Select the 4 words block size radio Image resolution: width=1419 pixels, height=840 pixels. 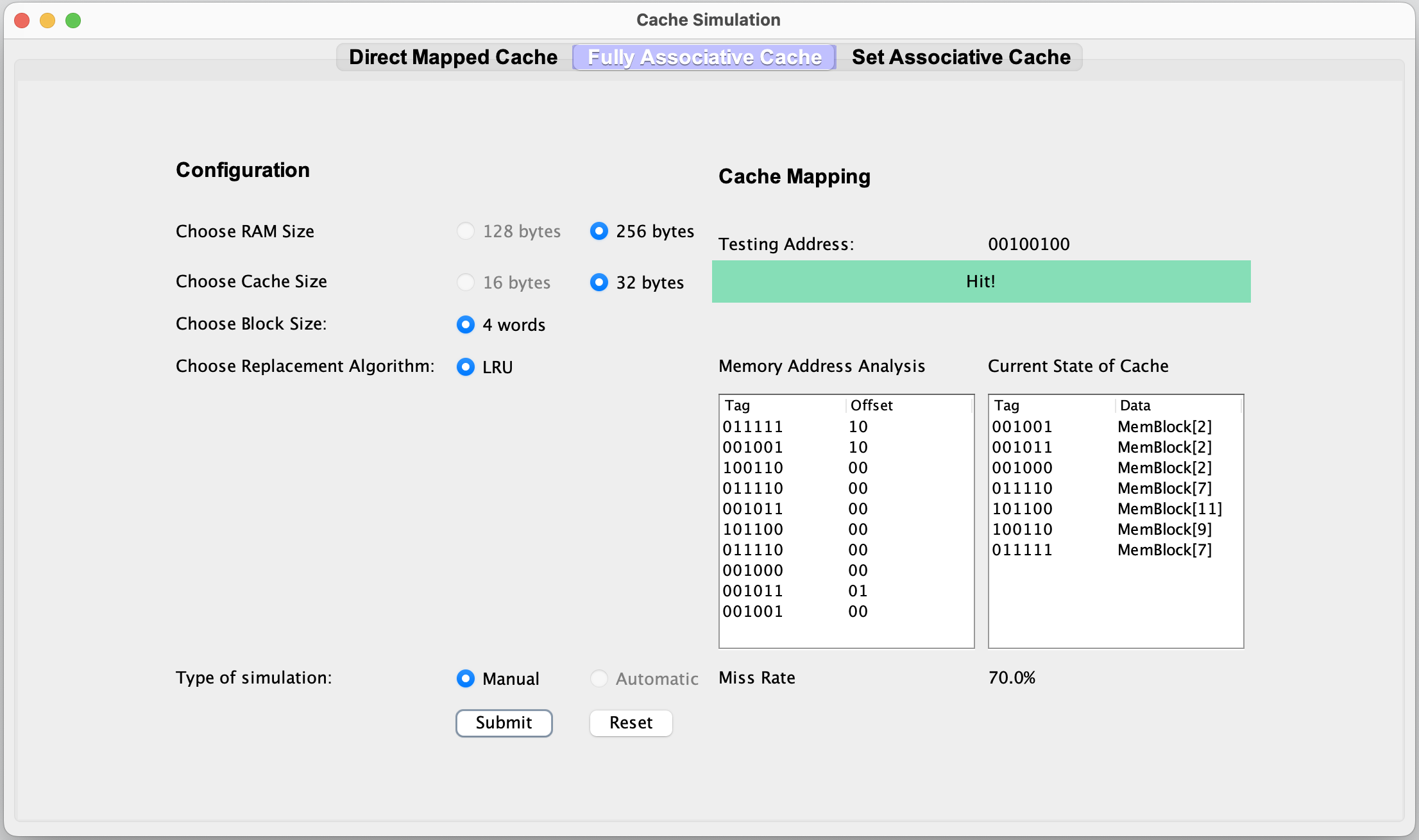pyautogui.click(x=466, y=324)
